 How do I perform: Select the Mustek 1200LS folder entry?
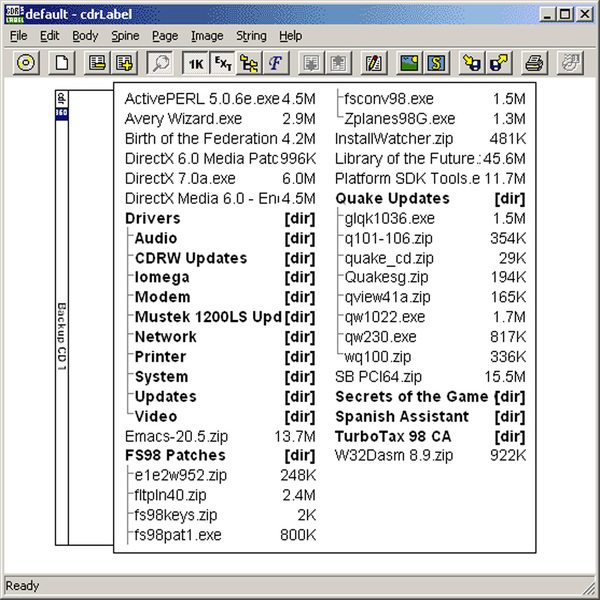tap(225, 317)
